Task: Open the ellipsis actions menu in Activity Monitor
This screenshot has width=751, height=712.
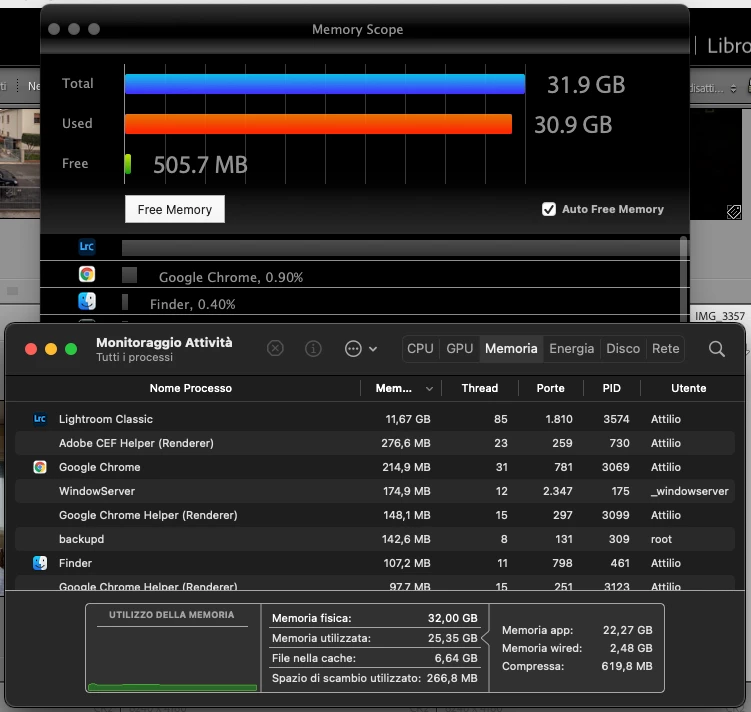Action: (361, 349)
